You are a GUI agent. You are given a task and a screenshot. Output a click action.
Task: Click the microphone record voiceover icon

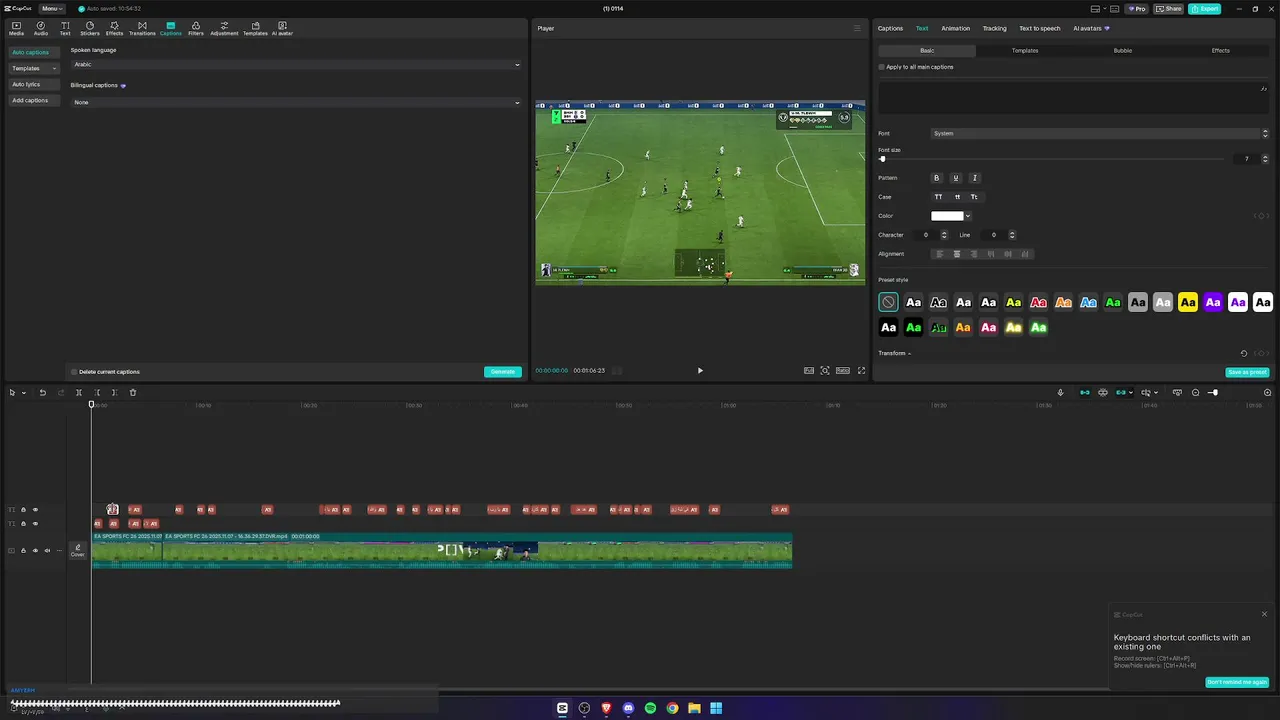click(x=1061, y=392)
